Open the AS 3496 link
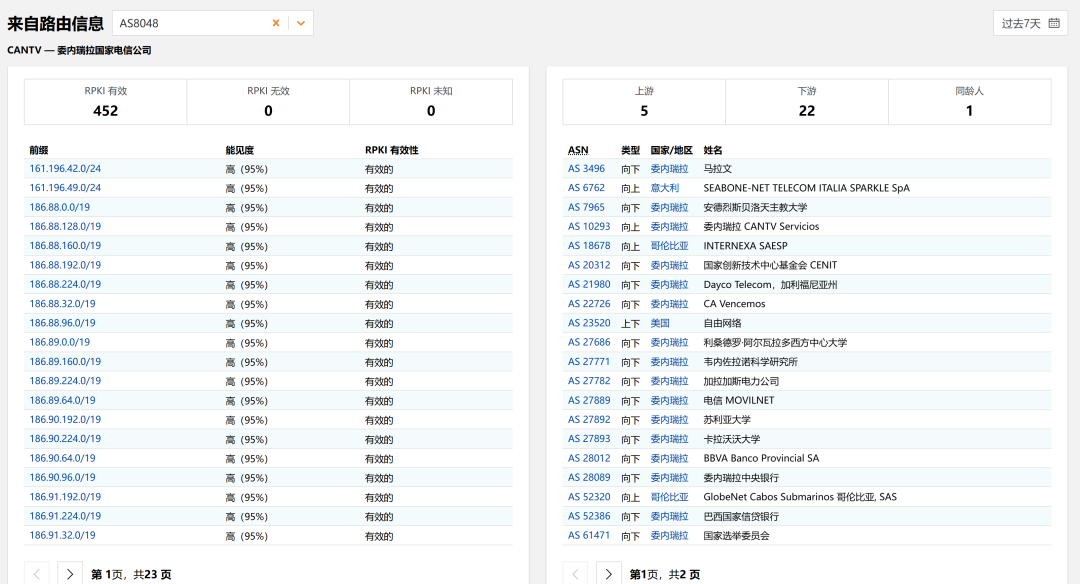1080x584 pixels. (586, 169)
